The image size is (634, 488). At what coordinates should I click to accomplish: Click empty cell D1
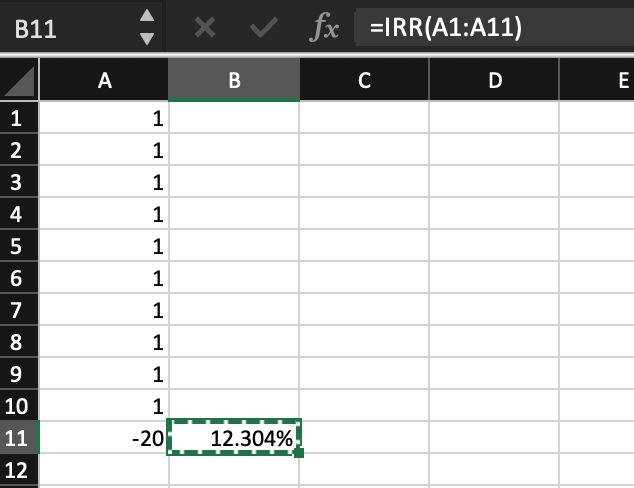[495, 118]
